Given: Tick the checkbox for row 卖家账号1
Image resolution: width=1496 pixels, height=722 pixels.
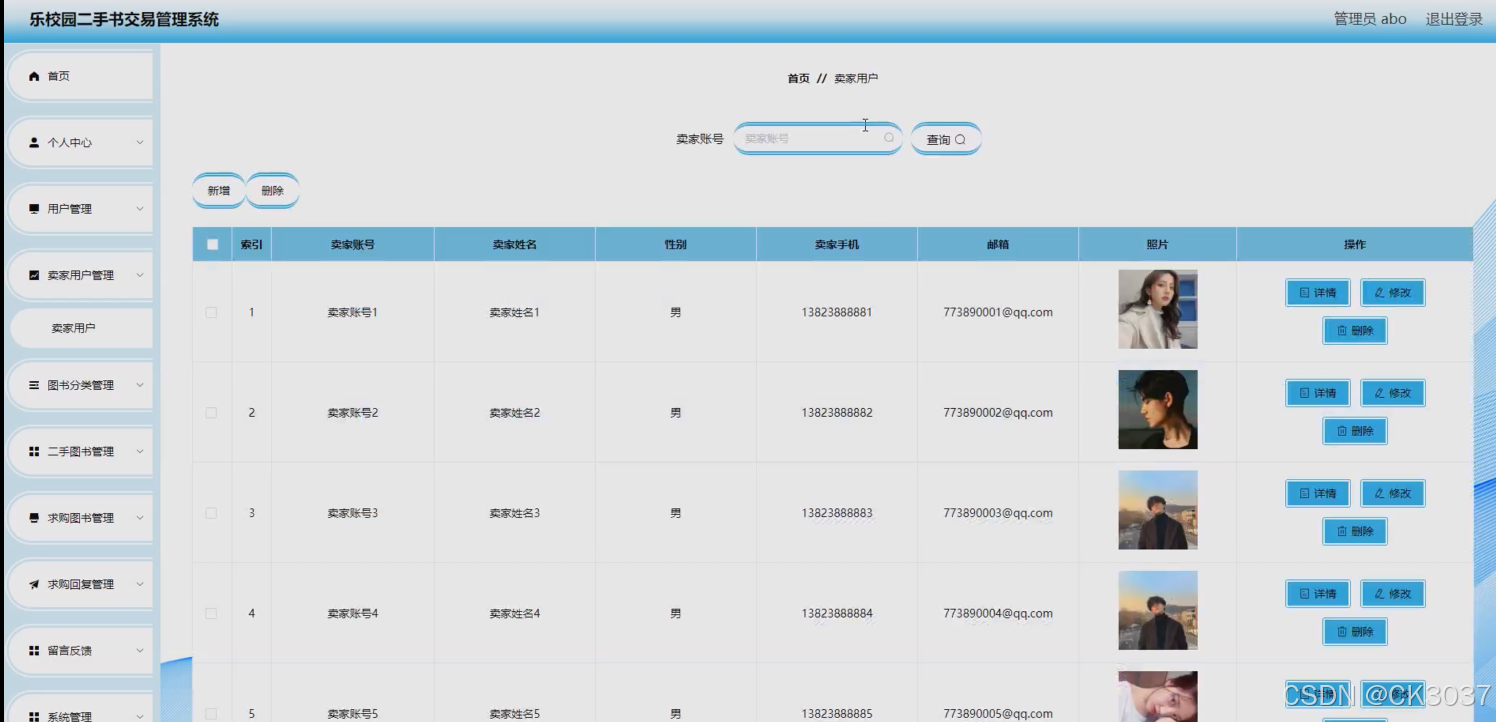Looking at the screenshot, I should tap(211, 312).
